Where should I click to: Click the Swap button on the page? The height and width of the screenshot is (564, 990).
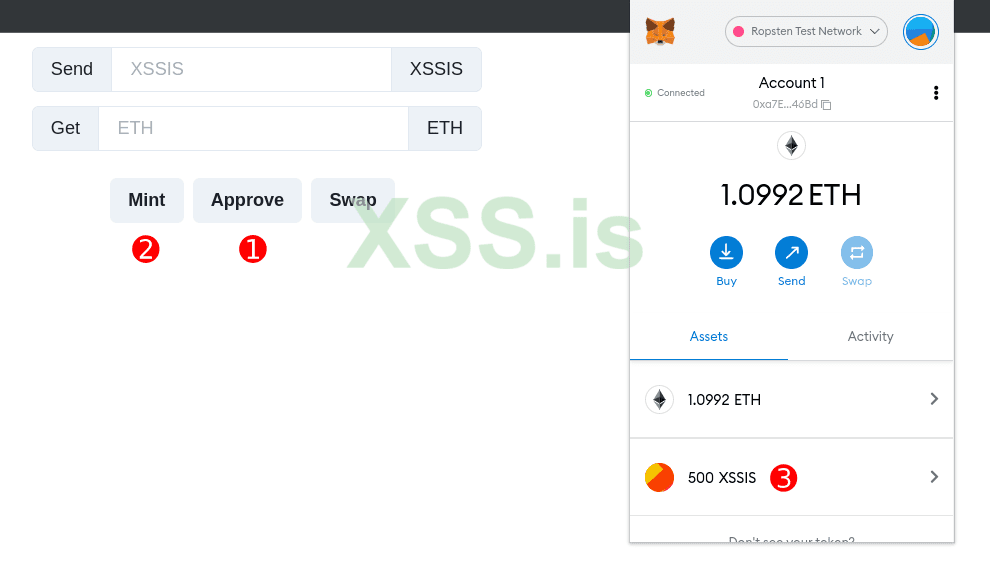point(353,200)
